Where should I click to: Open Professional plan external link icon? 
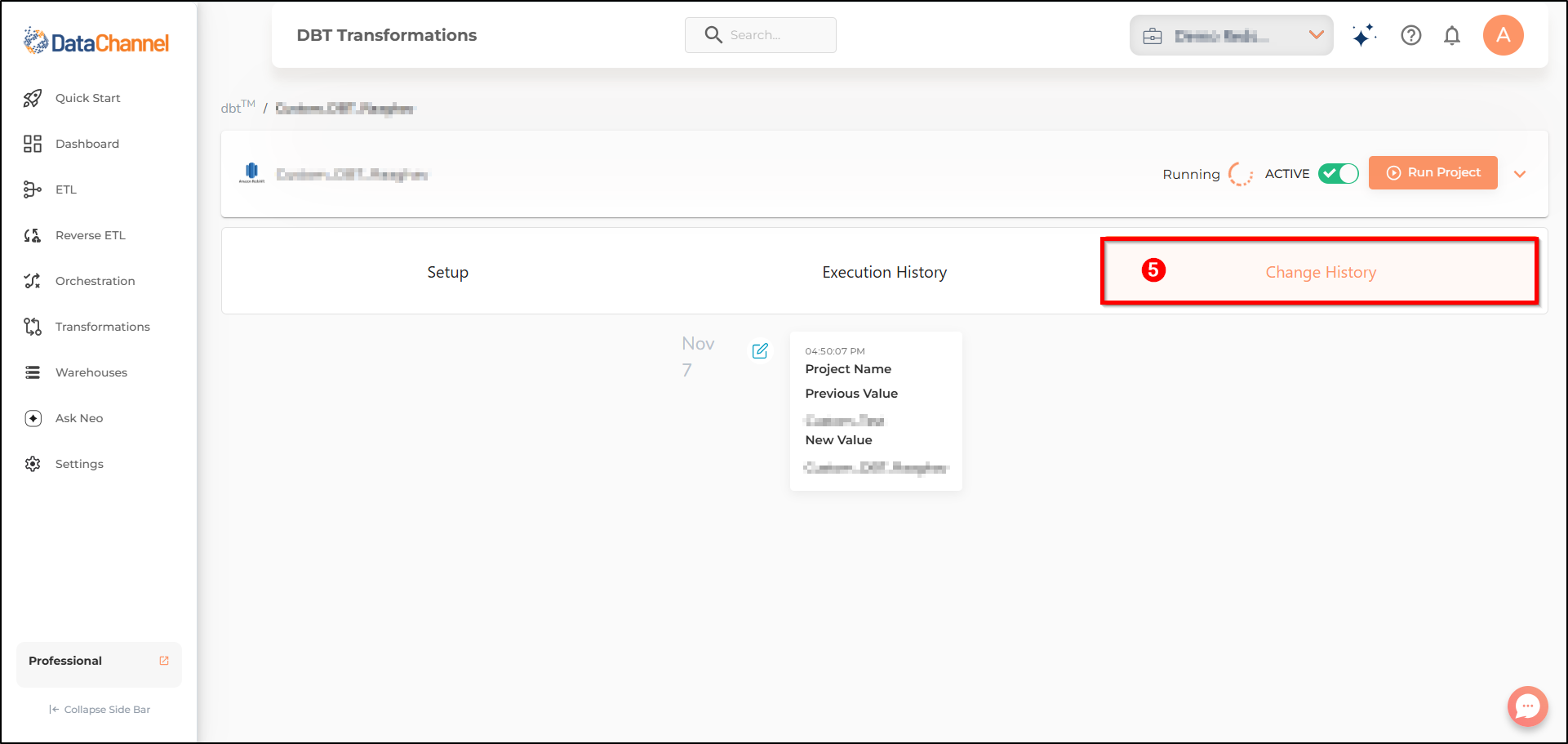[164, 661]
